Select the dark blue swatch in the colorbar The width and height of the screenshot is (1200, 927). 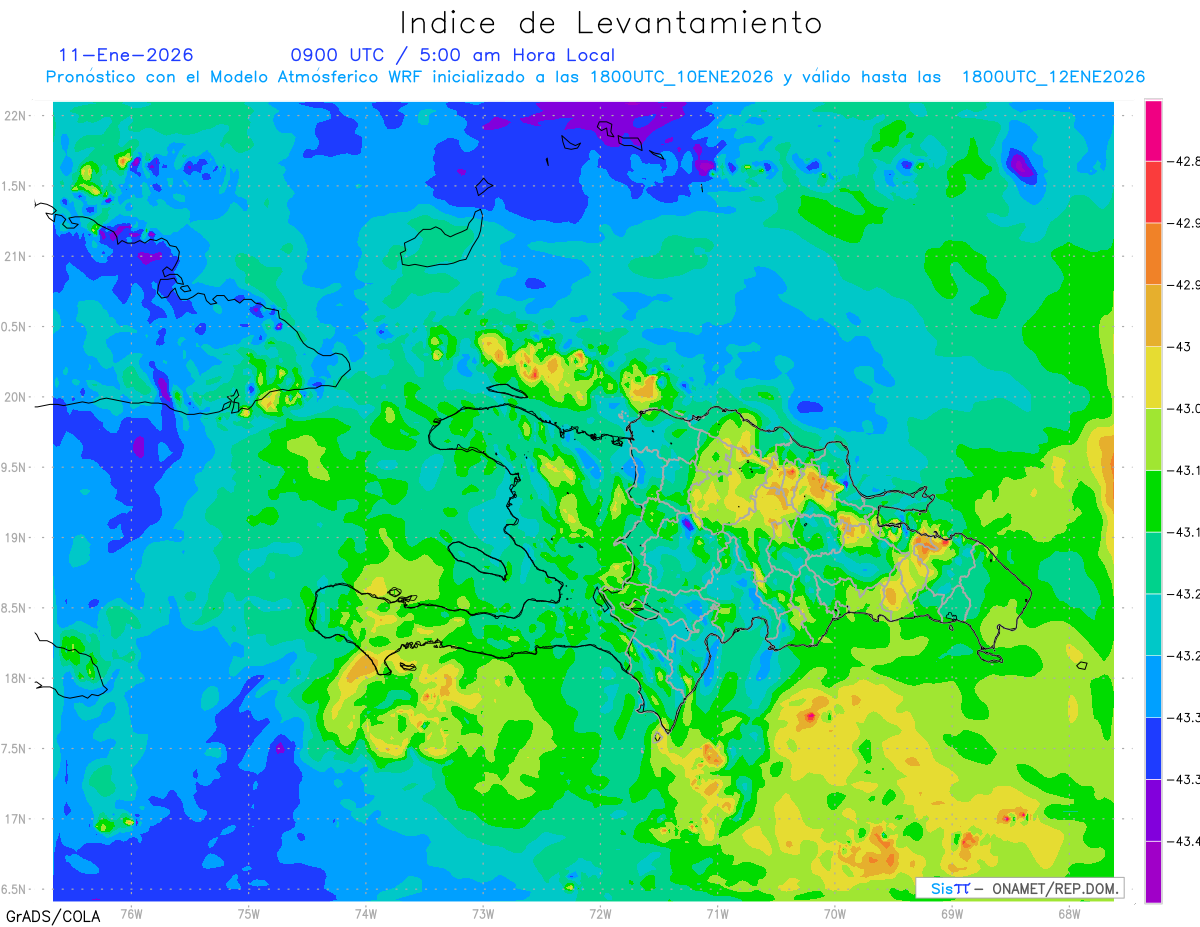pos(1153,748)
